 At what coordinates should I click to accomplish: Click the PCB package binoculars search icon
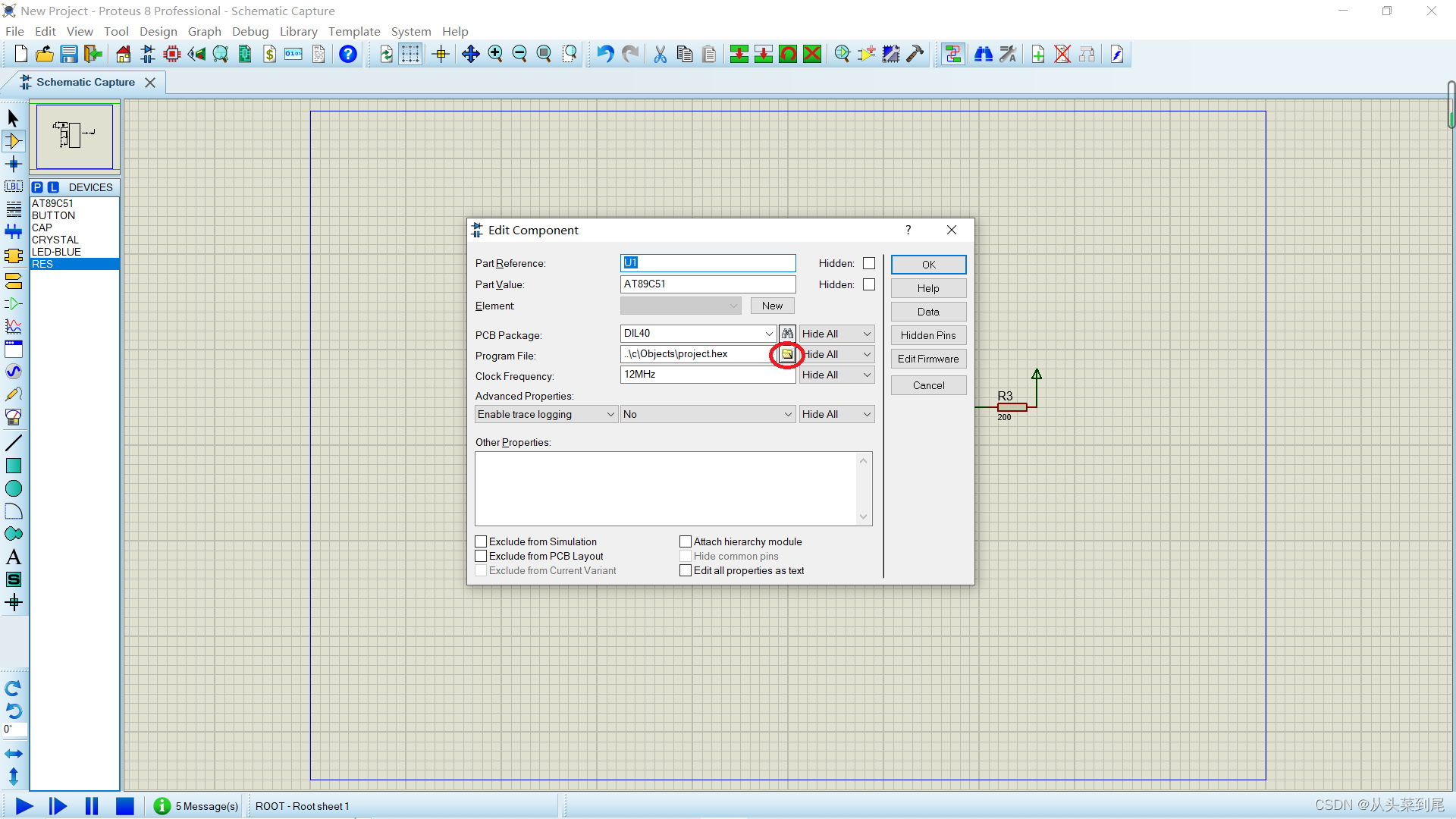[x=787, y=334]
